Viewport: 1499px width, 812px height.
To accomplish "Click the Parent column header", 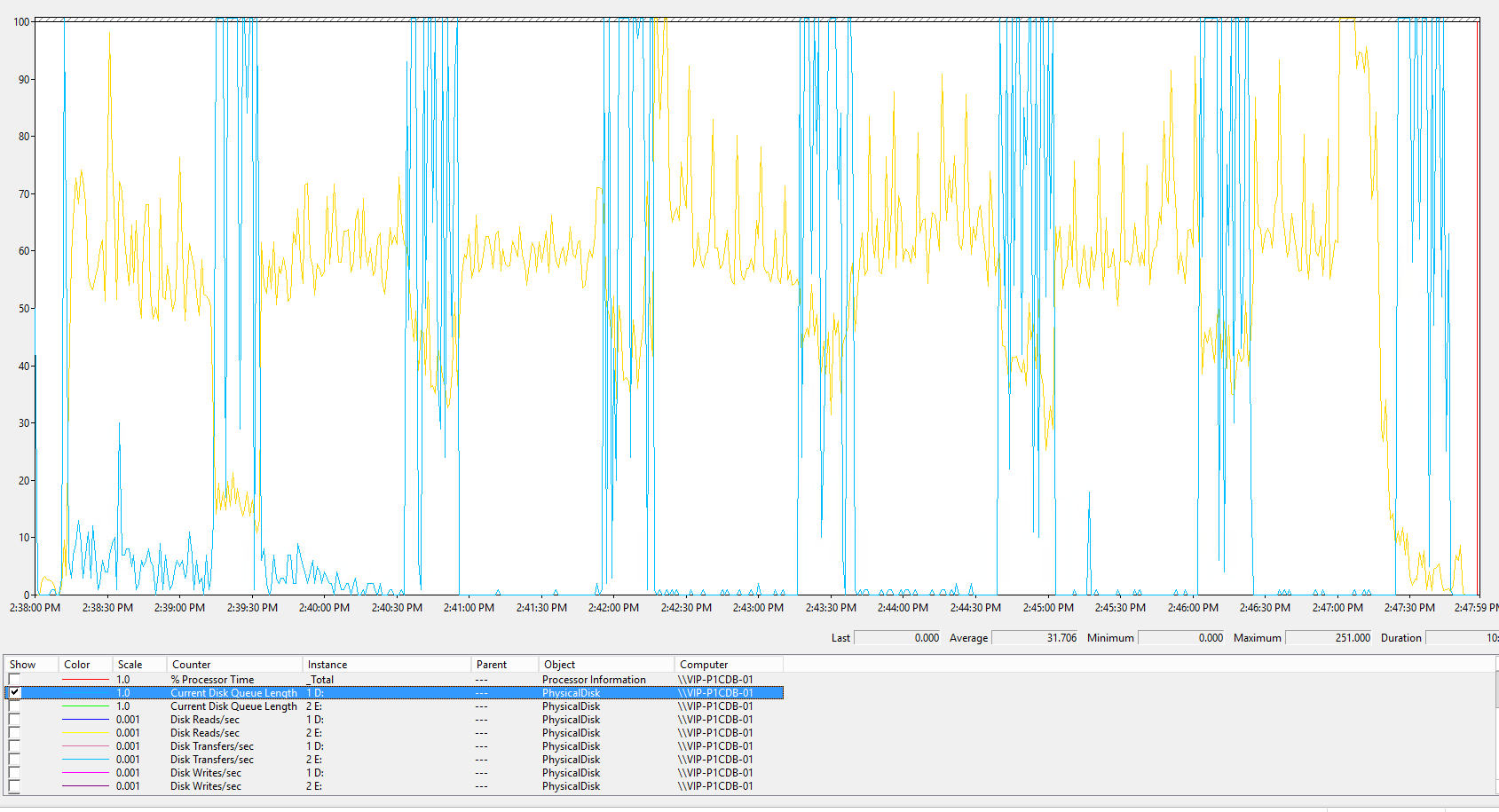I will click(505, 665).
